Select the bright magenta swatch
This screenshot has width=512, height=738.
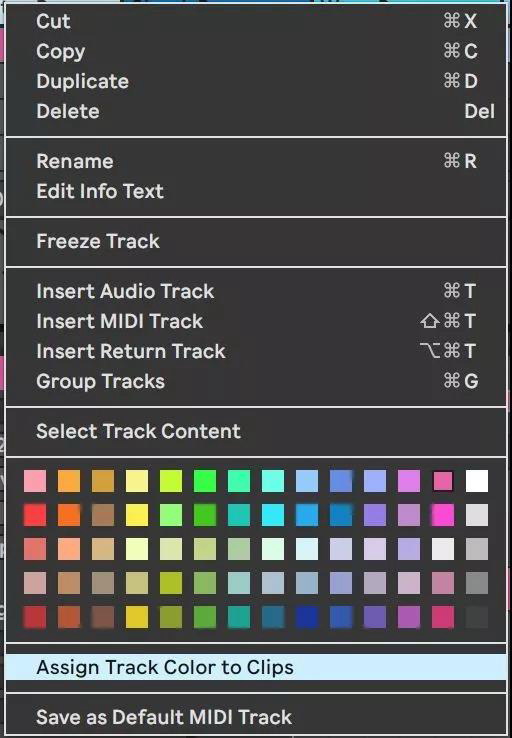[x=443, y=515]
